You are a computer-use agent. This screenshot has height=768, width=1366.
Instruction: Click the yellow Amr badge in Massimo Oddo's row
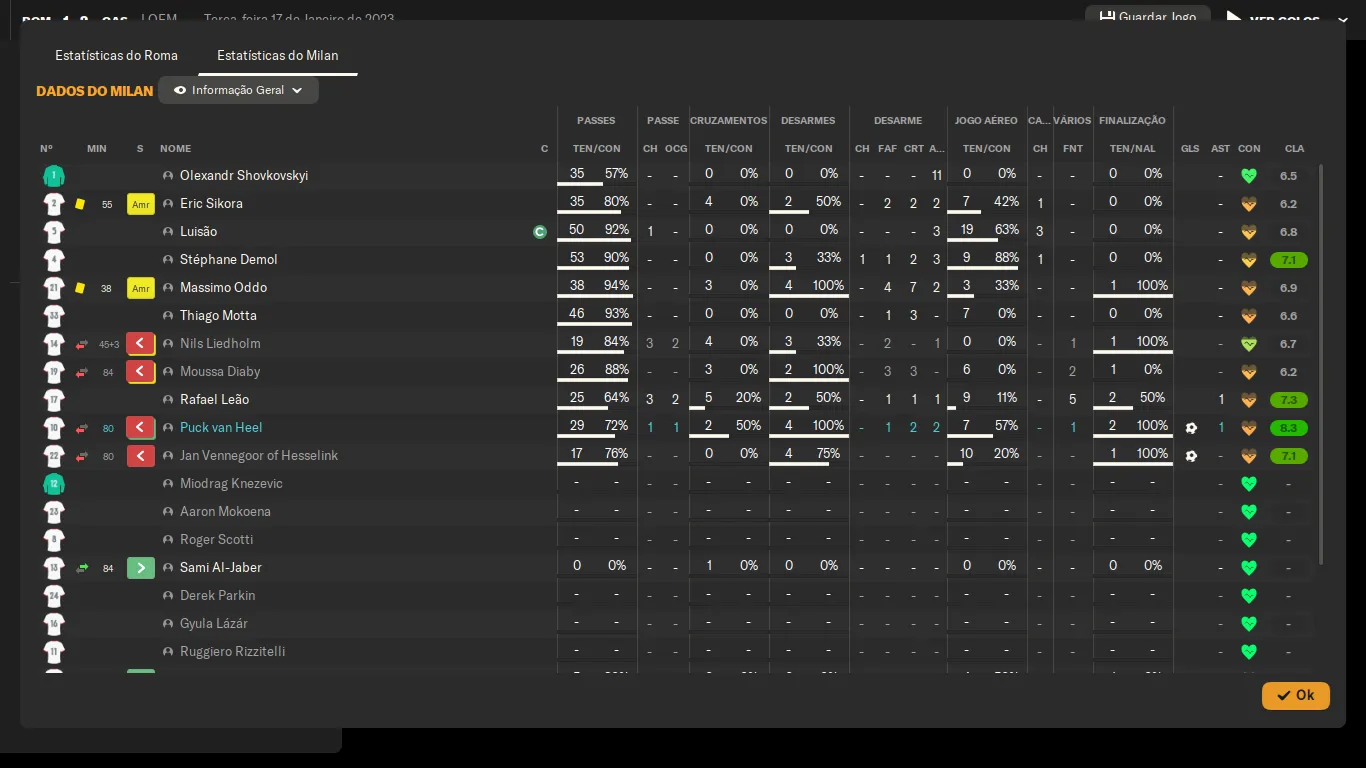140,288
